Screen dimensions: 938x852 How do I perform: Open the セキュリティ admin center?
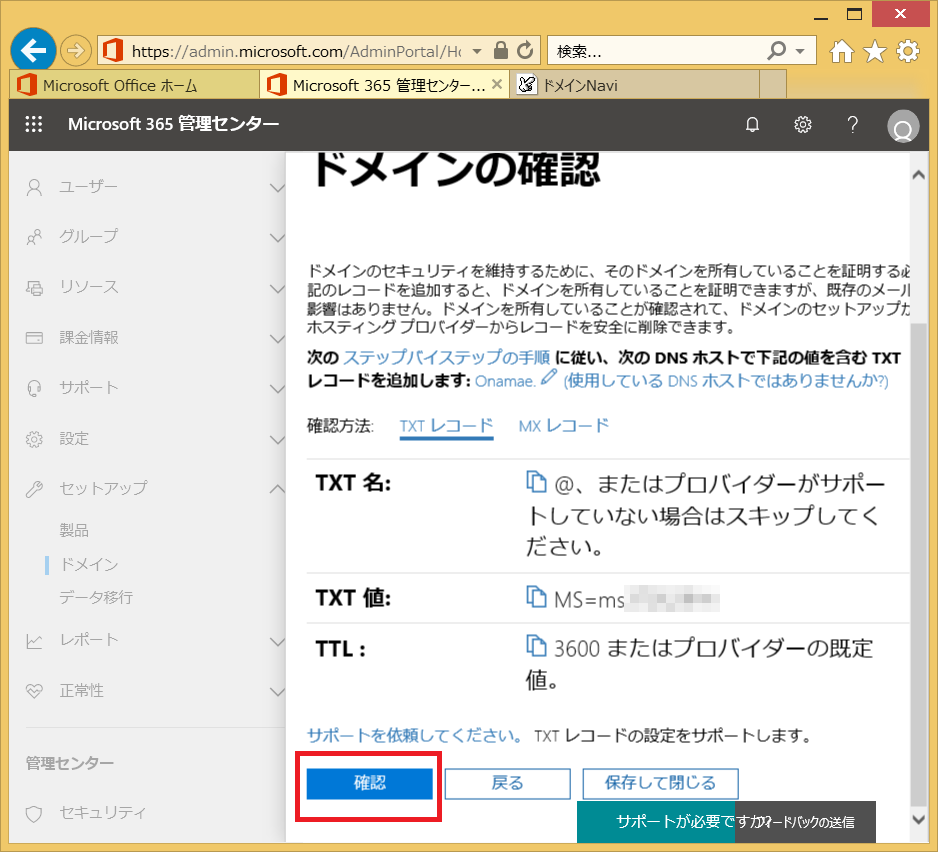click(x=102, y=813)
